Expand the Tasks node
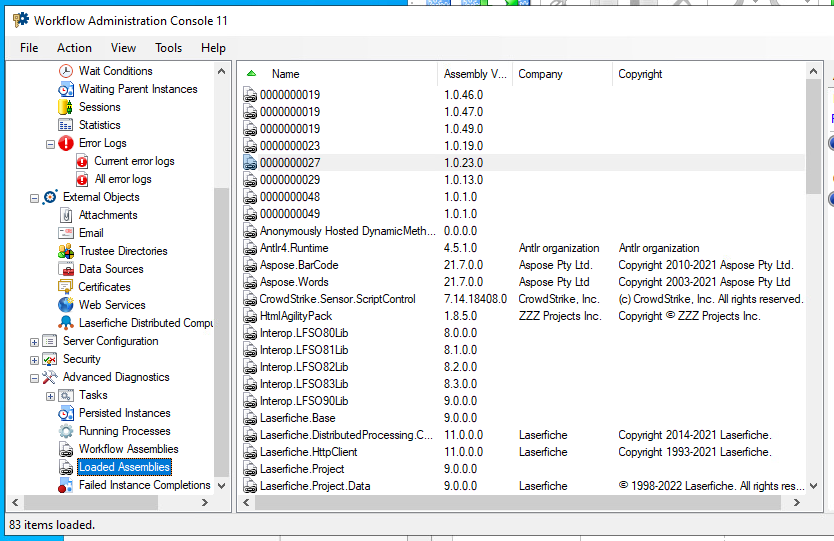 tap(51, 396)
